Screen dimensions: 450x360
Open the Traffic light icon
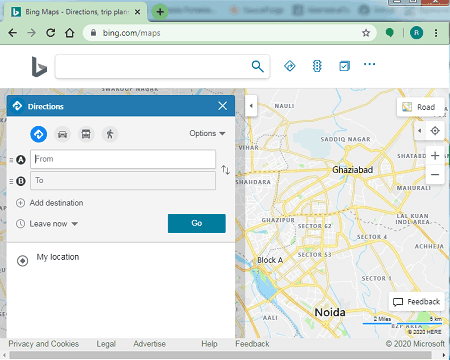click(x=317, y=66)
